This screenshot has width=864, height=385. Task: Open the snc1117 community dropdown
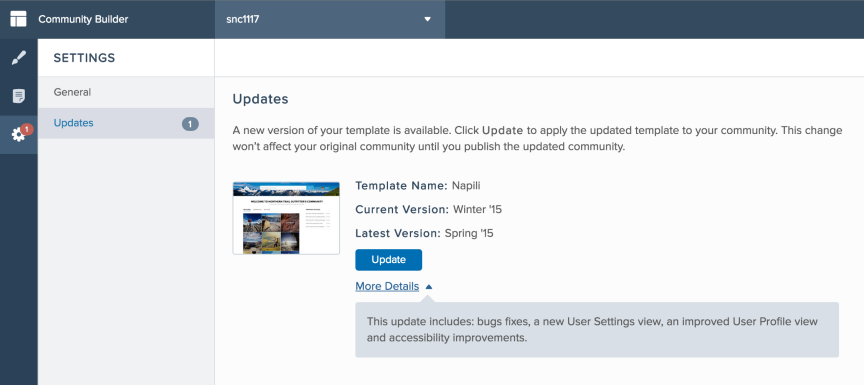click(x=330, y=19)
